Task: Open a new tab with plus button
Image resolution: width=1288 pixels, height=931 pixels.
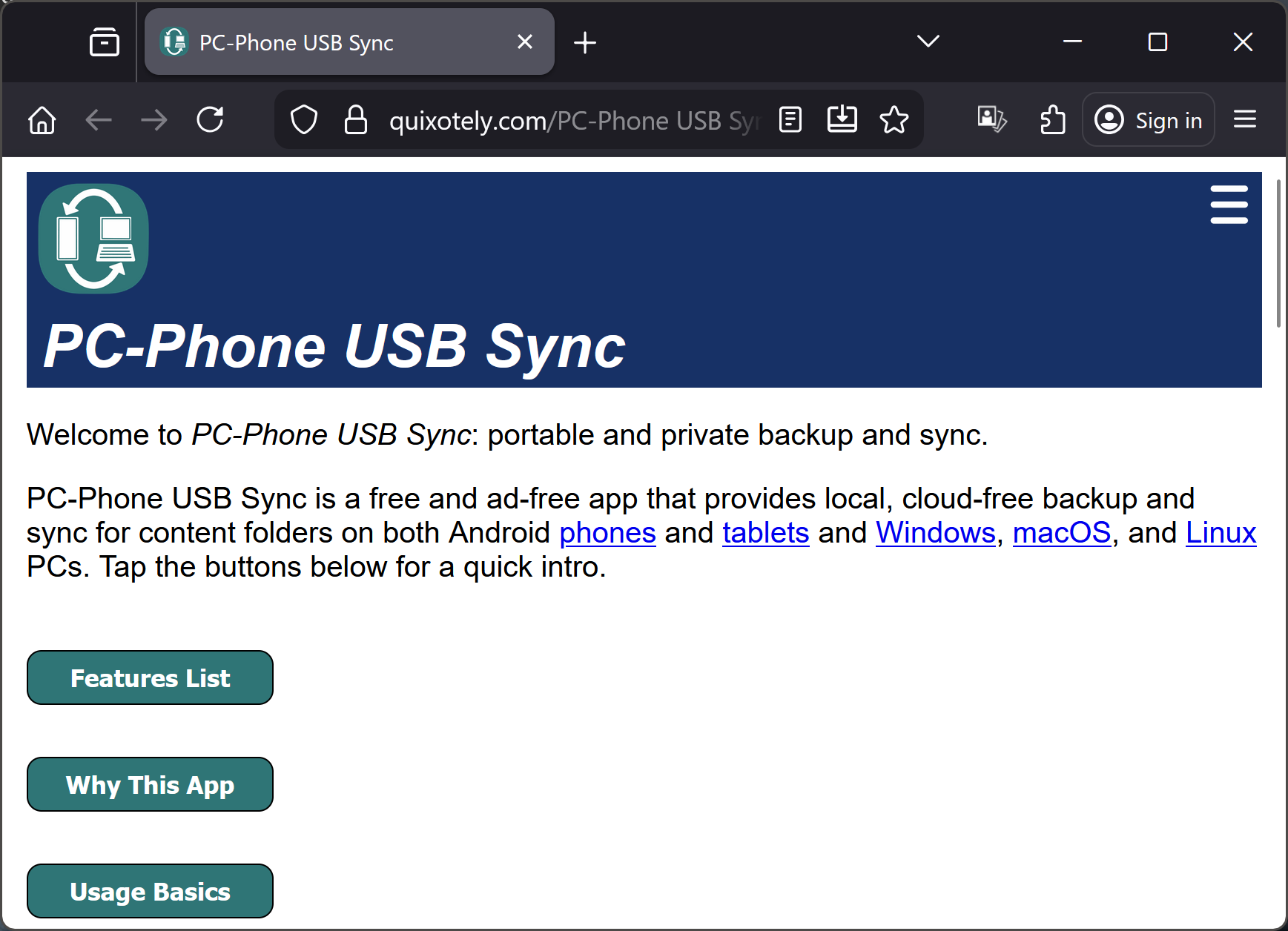Action: [585, 43]
